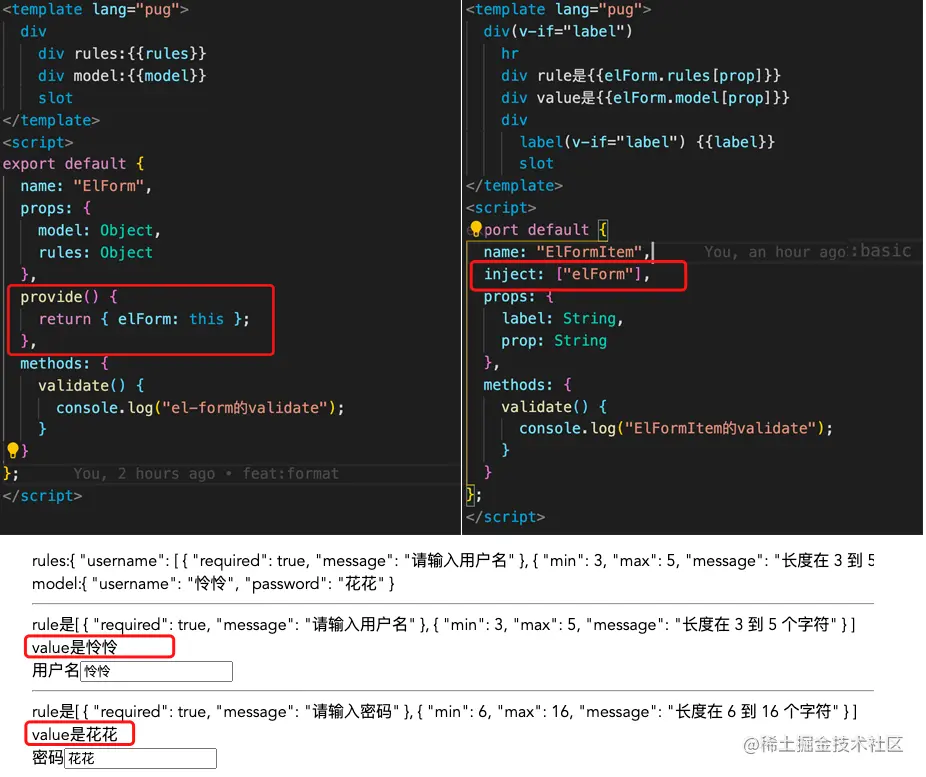Click '<template lang="pug">' line in right editor
The image size is (926, 777).
pyautogui.click(x=559, y=9)
